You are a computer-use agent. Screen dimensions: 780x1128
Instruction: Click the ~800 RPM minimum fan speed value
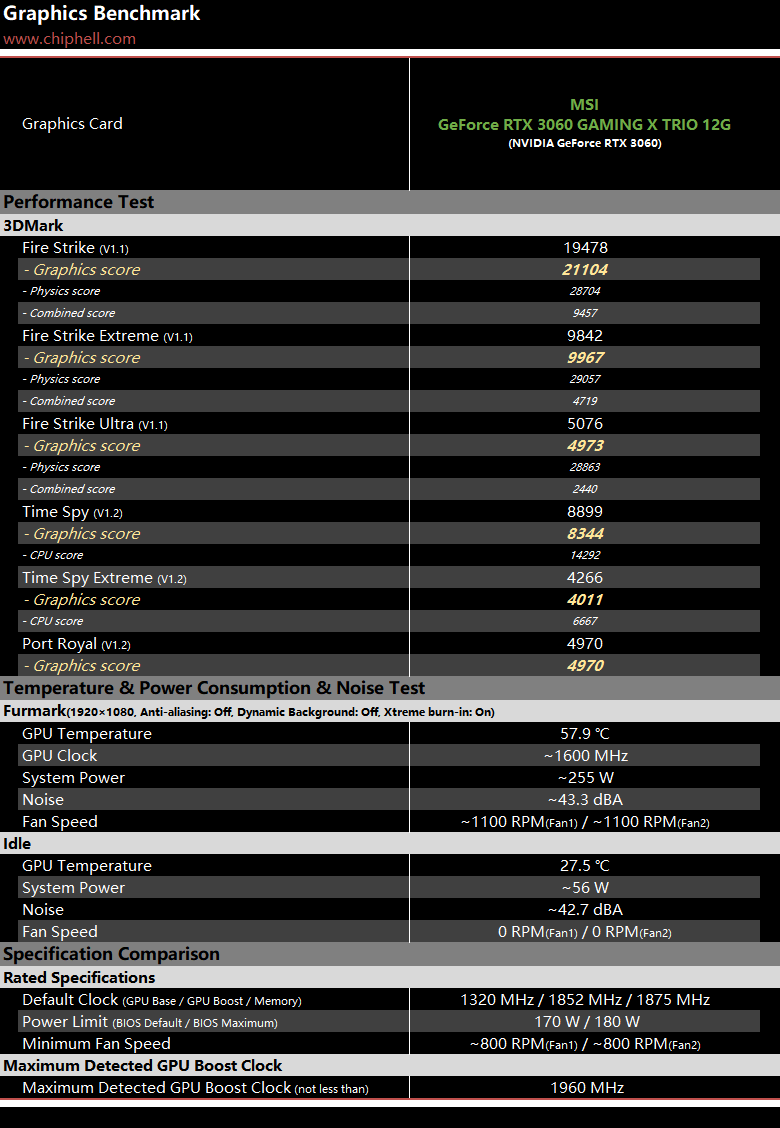click(x=585, y=1044)
